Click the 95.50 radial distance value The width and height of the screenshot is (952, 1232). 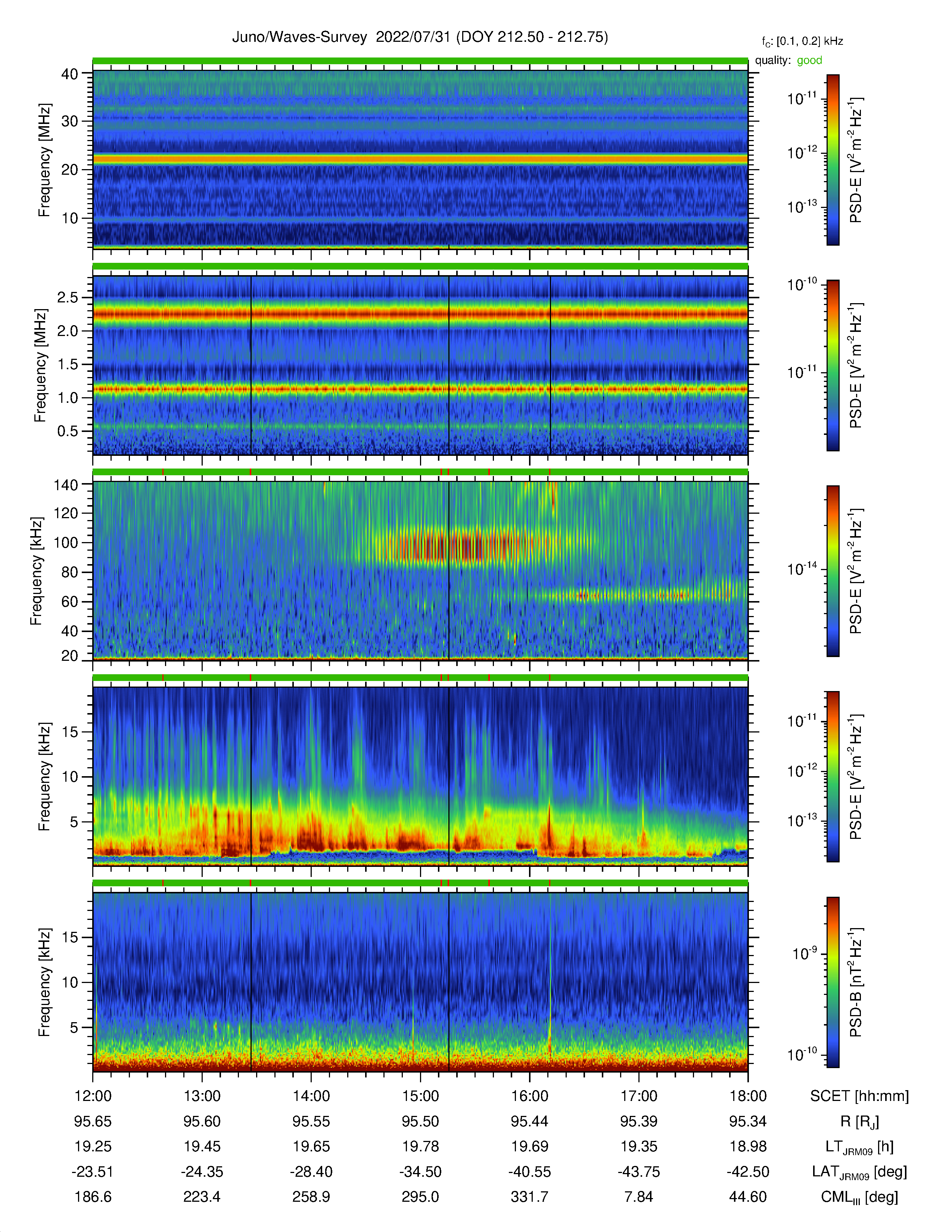[420, 1121]
